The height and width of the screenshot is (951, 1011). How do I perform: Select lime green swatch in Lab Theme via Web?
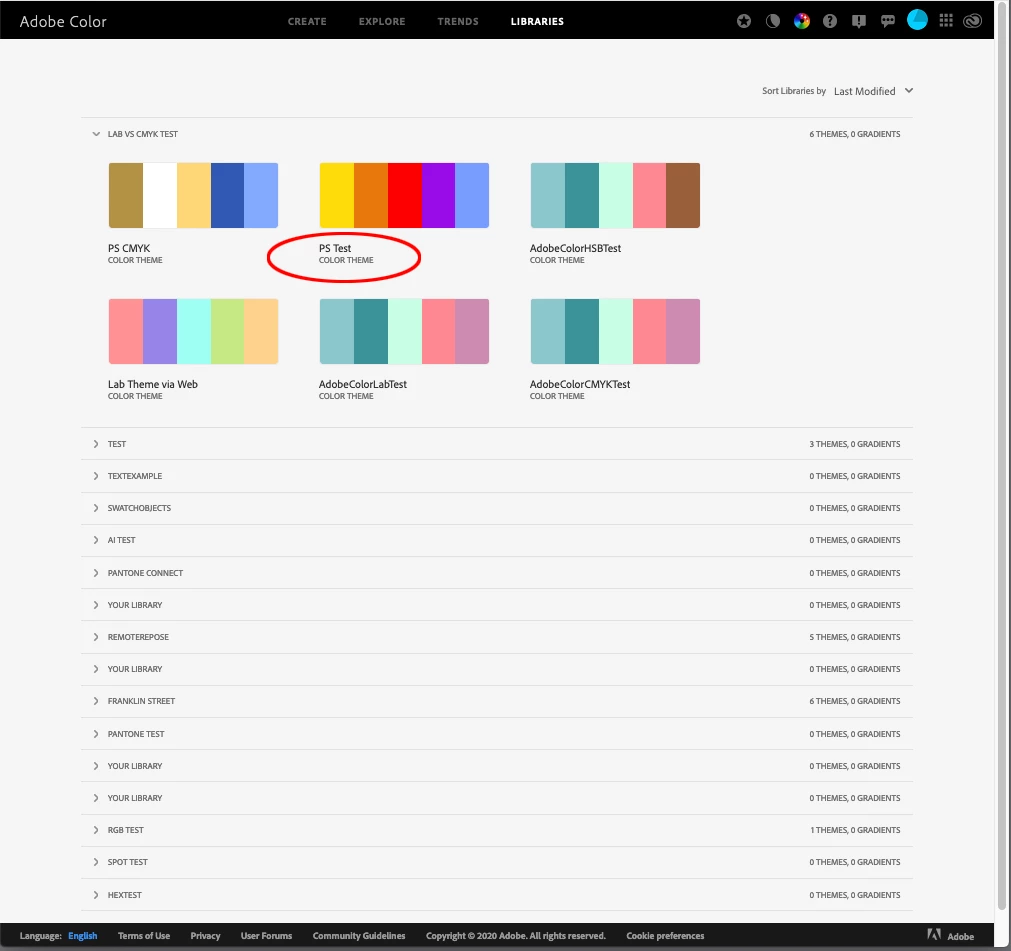pos(227,331)
